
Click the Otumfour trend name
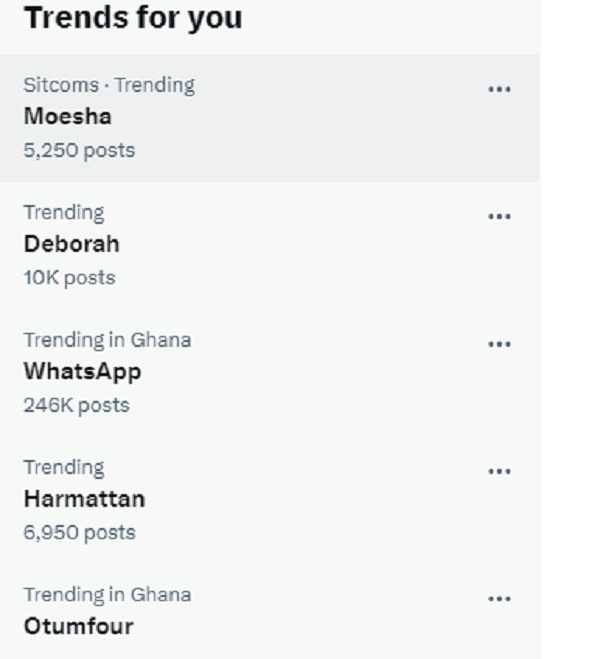[78, 627]
